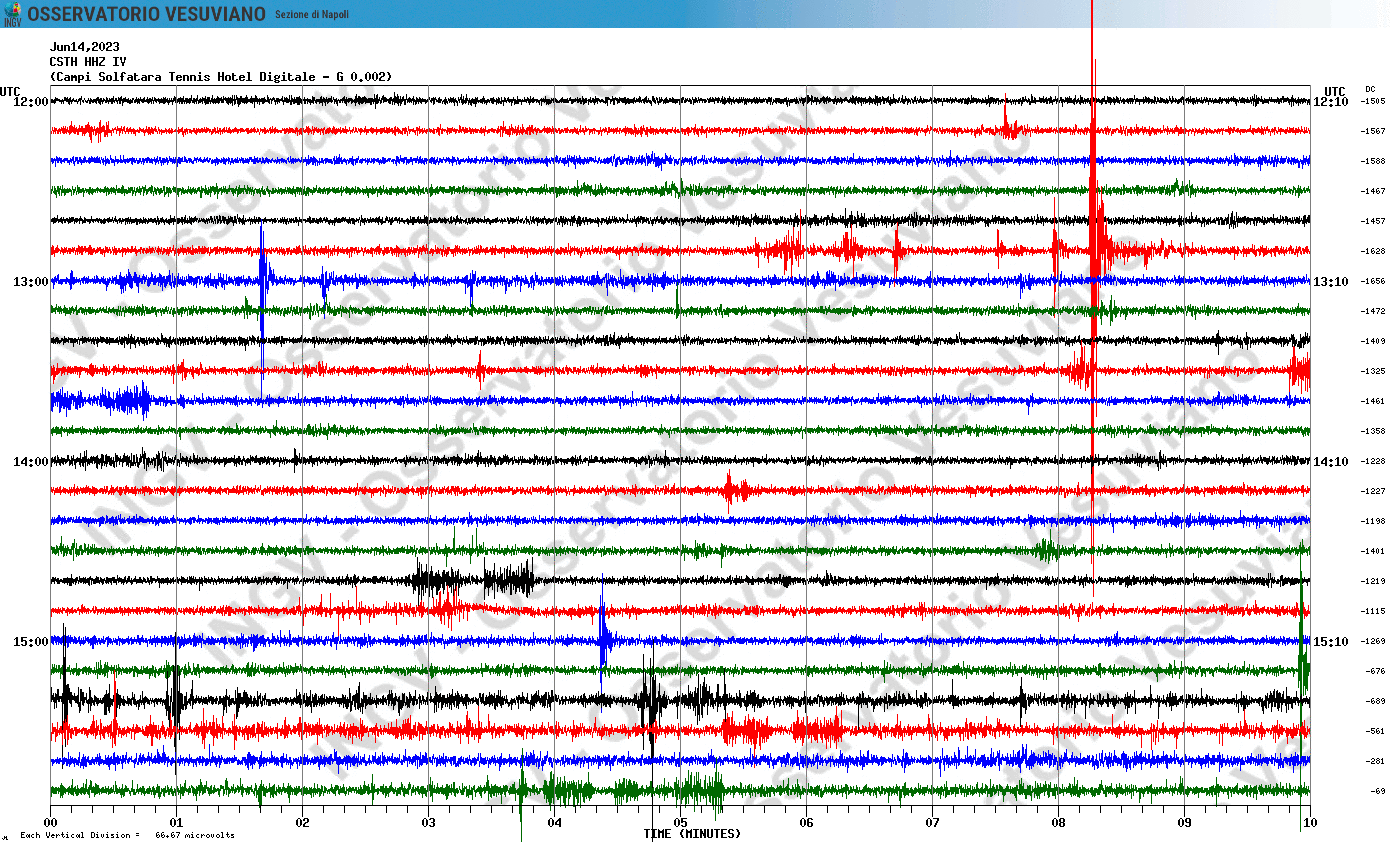The height and width of the screenshot is (849, 1390).
Task: Select DC value -1457
Action: [1372, 221]
